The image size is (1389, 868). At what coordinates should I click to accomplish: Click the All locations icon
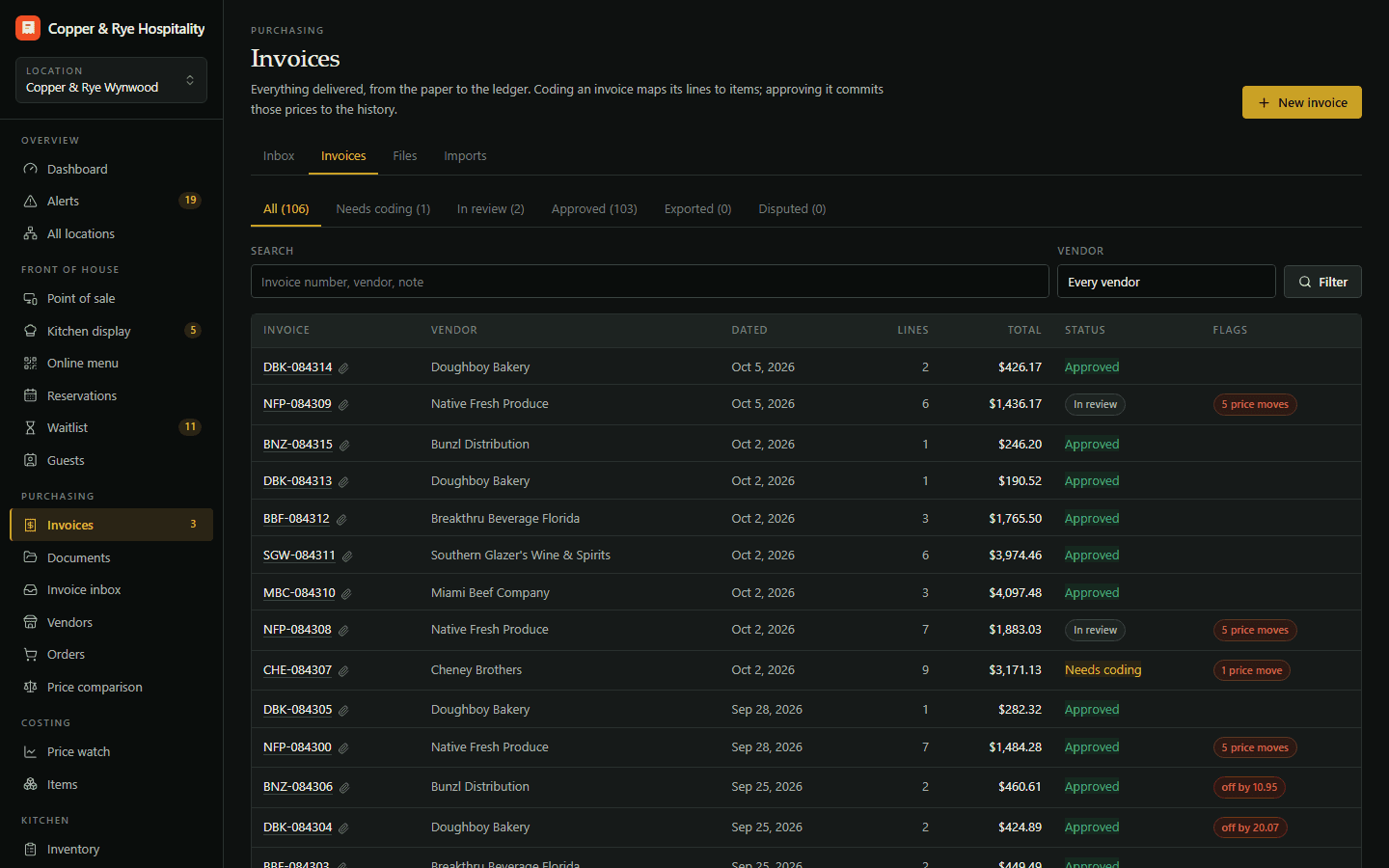30,233
